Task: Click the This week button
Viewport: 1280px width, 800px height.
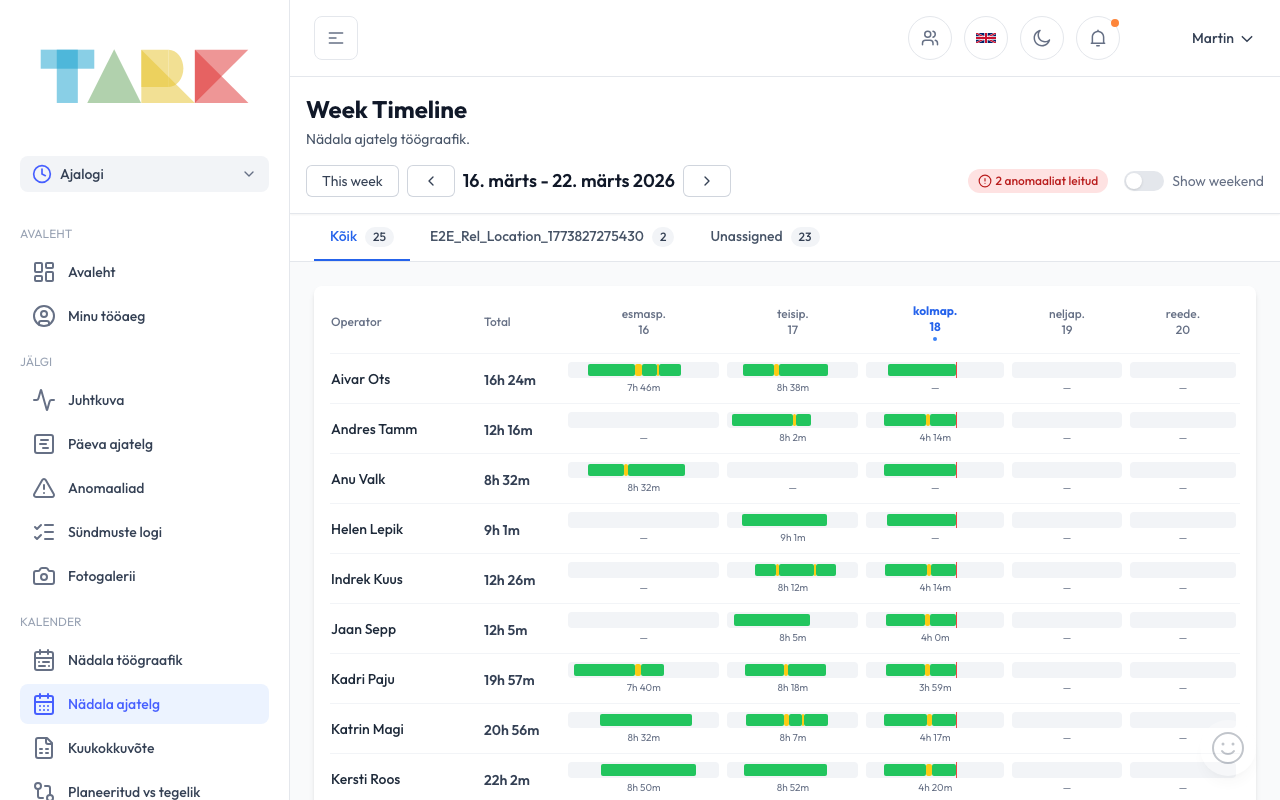Action: [x=352, y=181]
